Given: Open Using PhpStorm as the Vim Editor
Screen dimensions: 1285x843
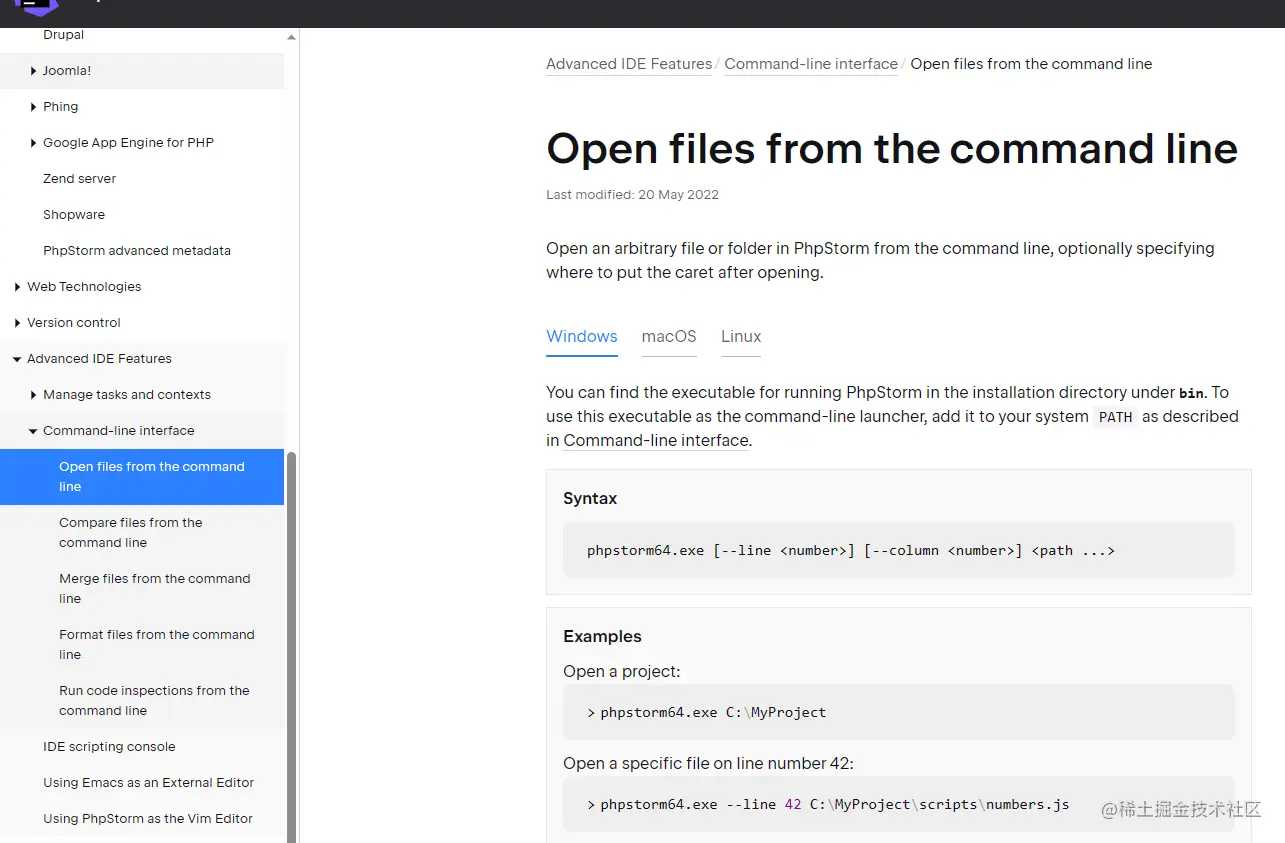Looking at the screenshot, I should (x=148, y=819).
